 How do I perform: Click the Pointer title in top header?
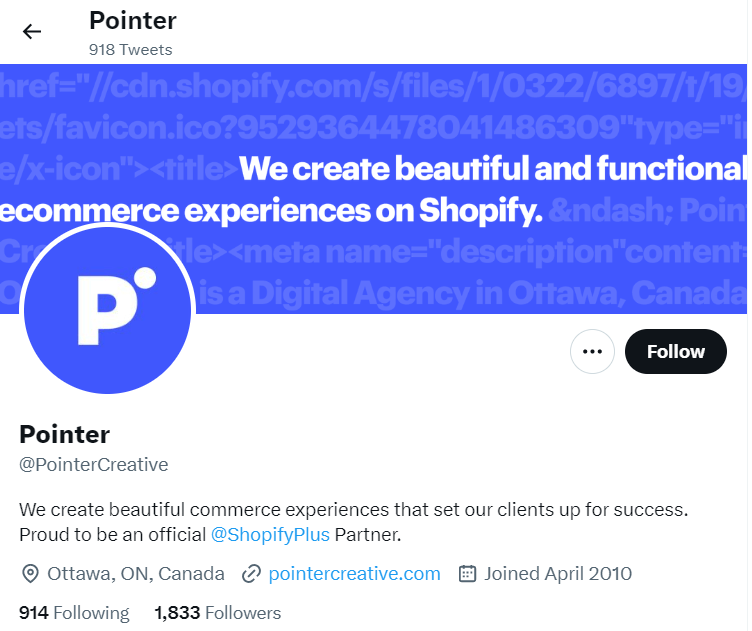133,20
